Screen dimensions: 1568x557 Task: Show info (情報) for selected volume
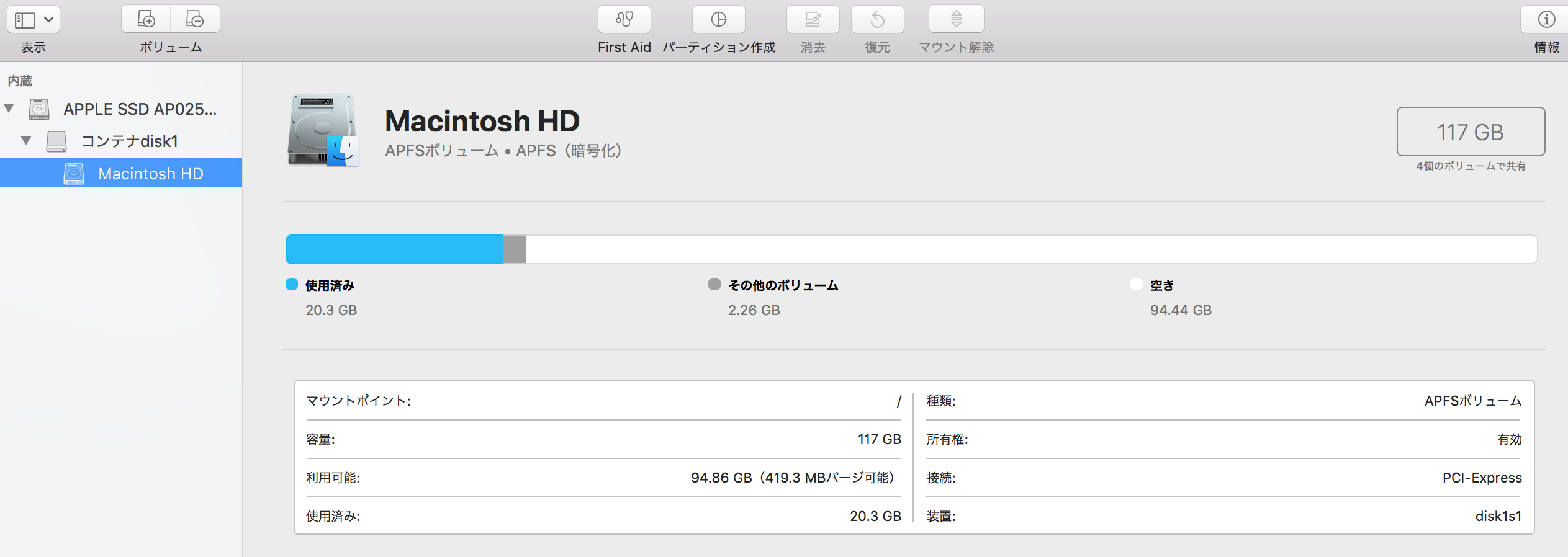[1546, 19]
